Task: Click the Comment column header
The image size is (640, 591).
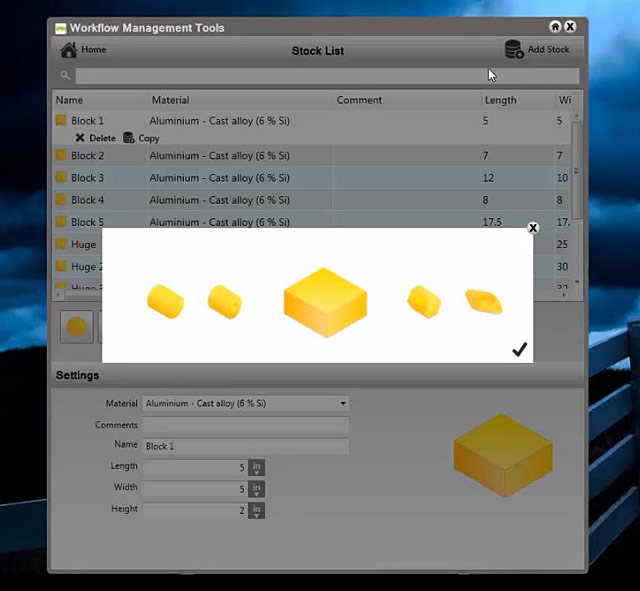Action: (359, 100)
